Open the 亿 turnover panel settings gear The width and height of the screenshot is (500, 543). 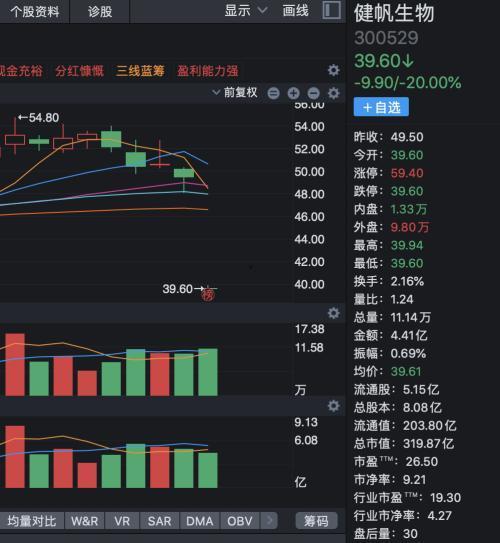[x=333, y=406]
